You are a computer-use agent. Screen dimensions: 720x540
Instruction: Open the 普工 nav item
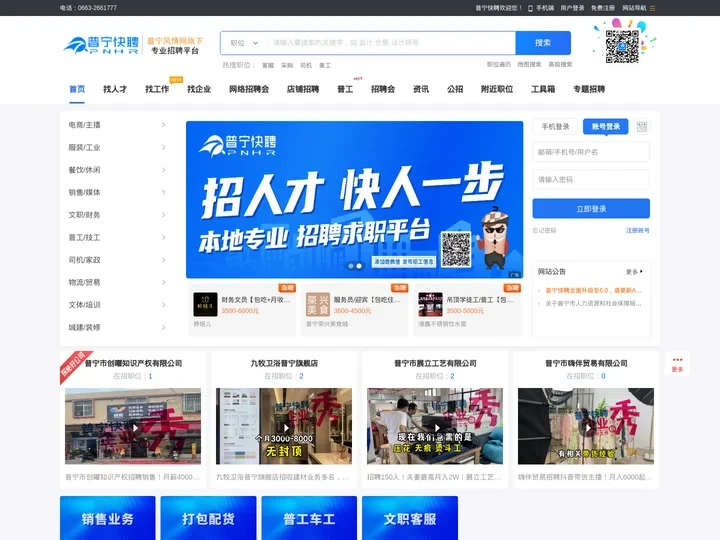[345, 89]
